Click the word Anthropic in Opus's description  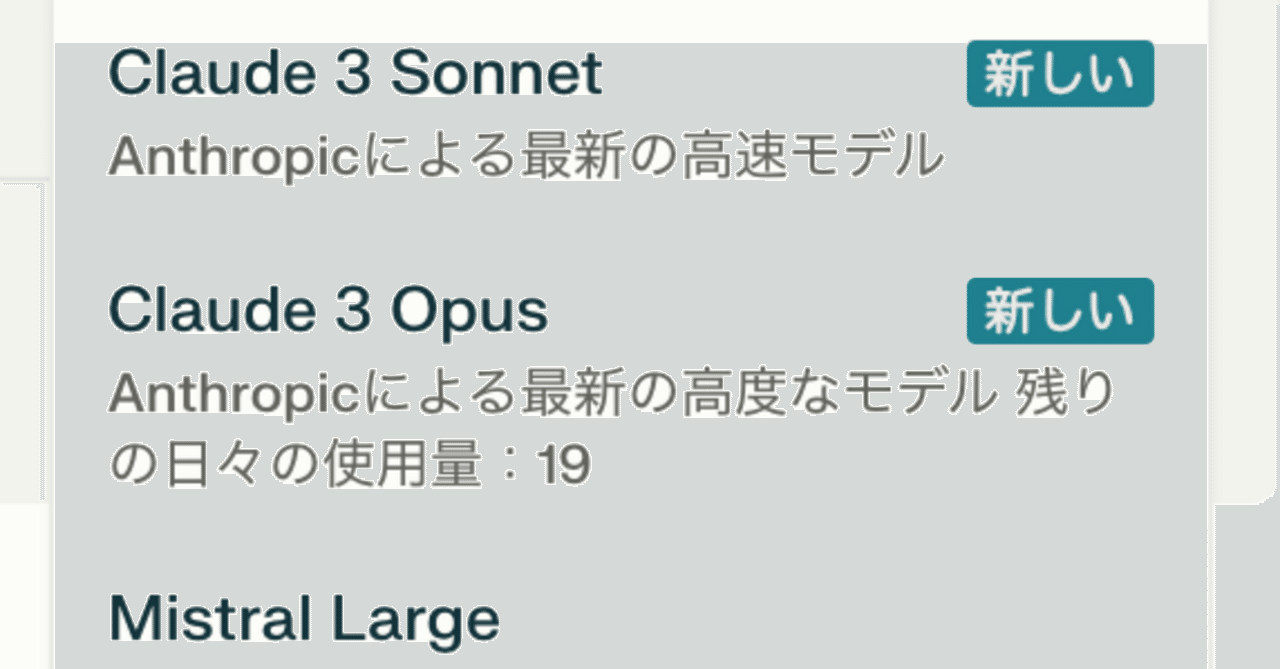(x=233, y=395)
